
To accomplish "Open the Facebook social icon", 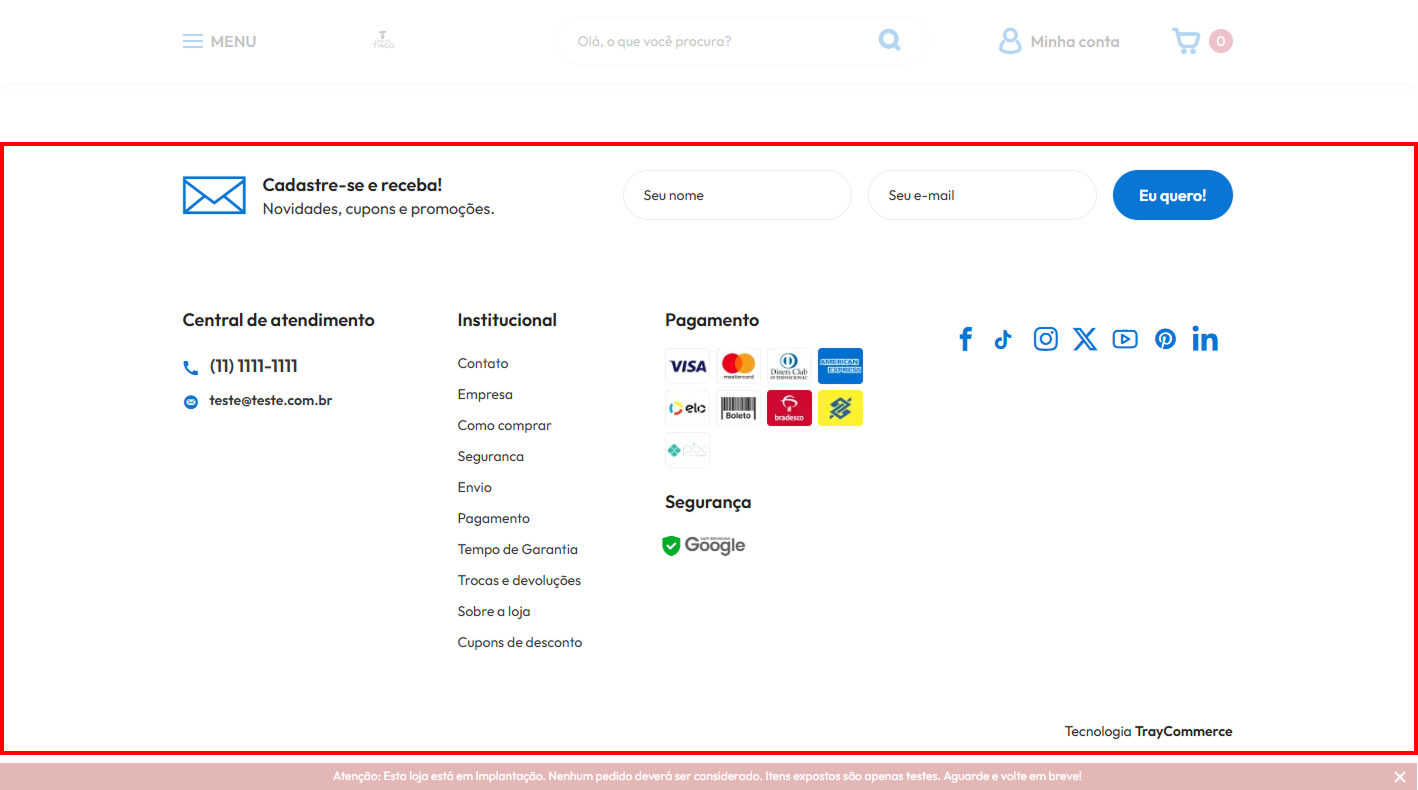I will [x=965, y=339].
